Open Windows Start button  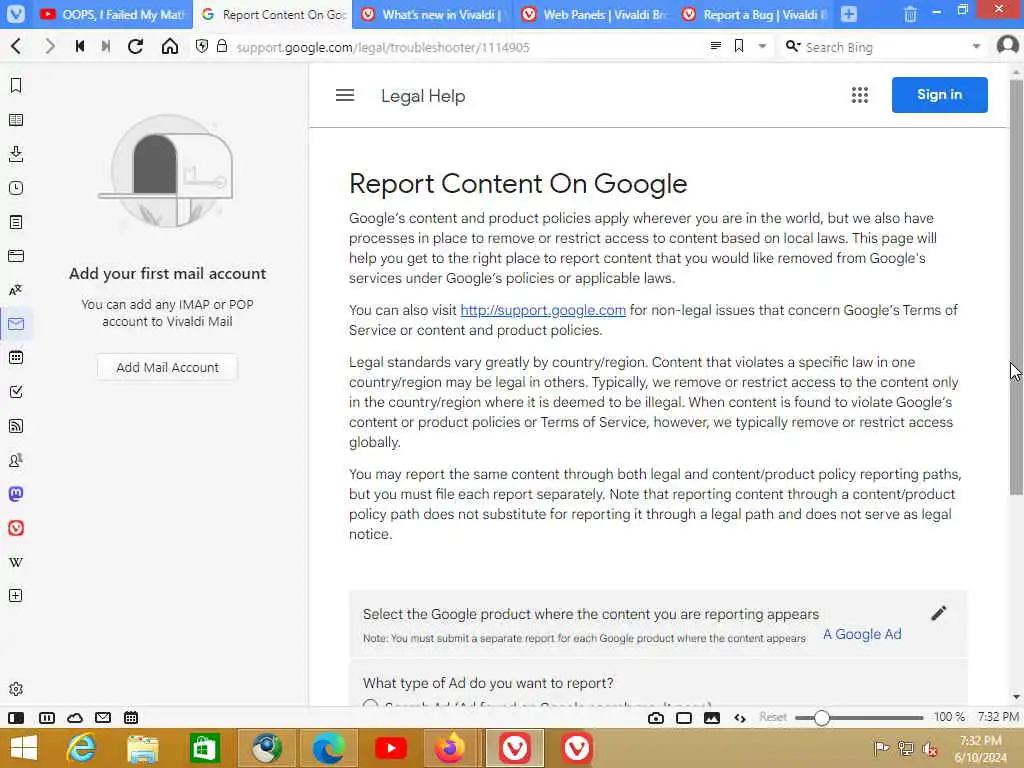point(24,748)
